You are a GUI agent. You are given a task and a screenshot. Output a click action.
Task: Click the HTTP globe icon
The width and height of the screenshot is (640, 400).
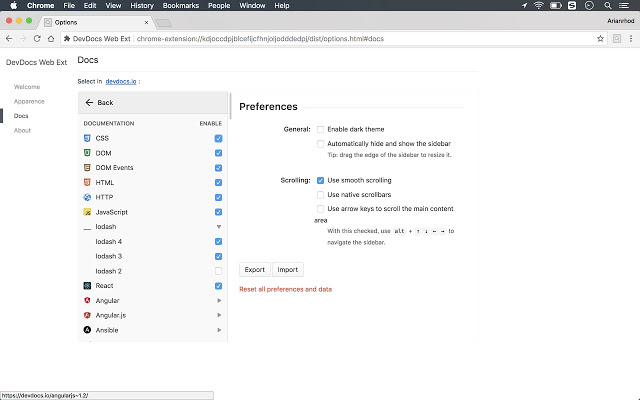(87, 197)
